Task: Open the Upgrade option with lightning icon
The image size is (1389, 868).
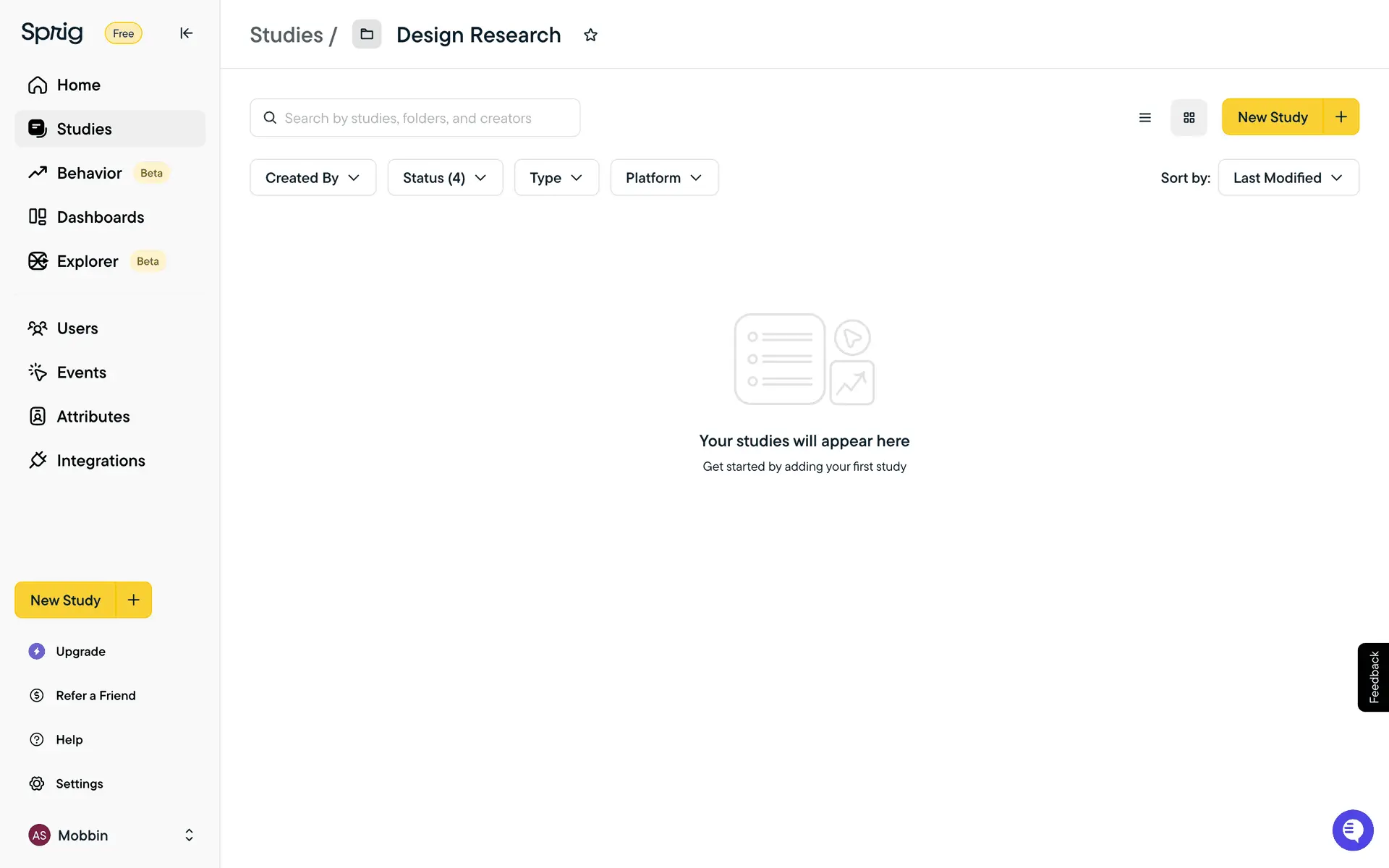Action: click(80, 651)
